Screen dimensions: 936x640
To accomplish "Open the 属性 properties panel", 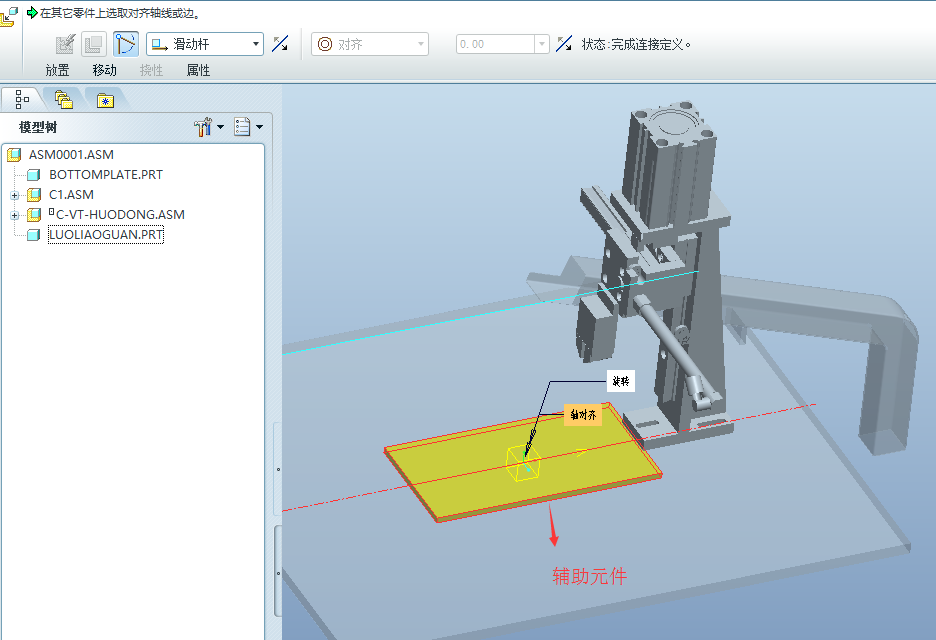I will click(198, 70).
